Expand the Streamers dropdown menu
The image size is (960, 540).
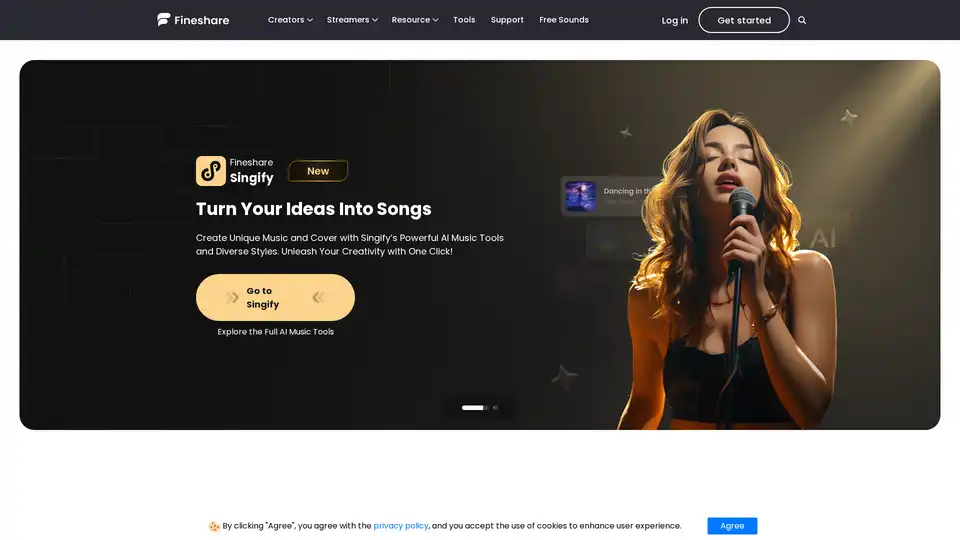352,20
